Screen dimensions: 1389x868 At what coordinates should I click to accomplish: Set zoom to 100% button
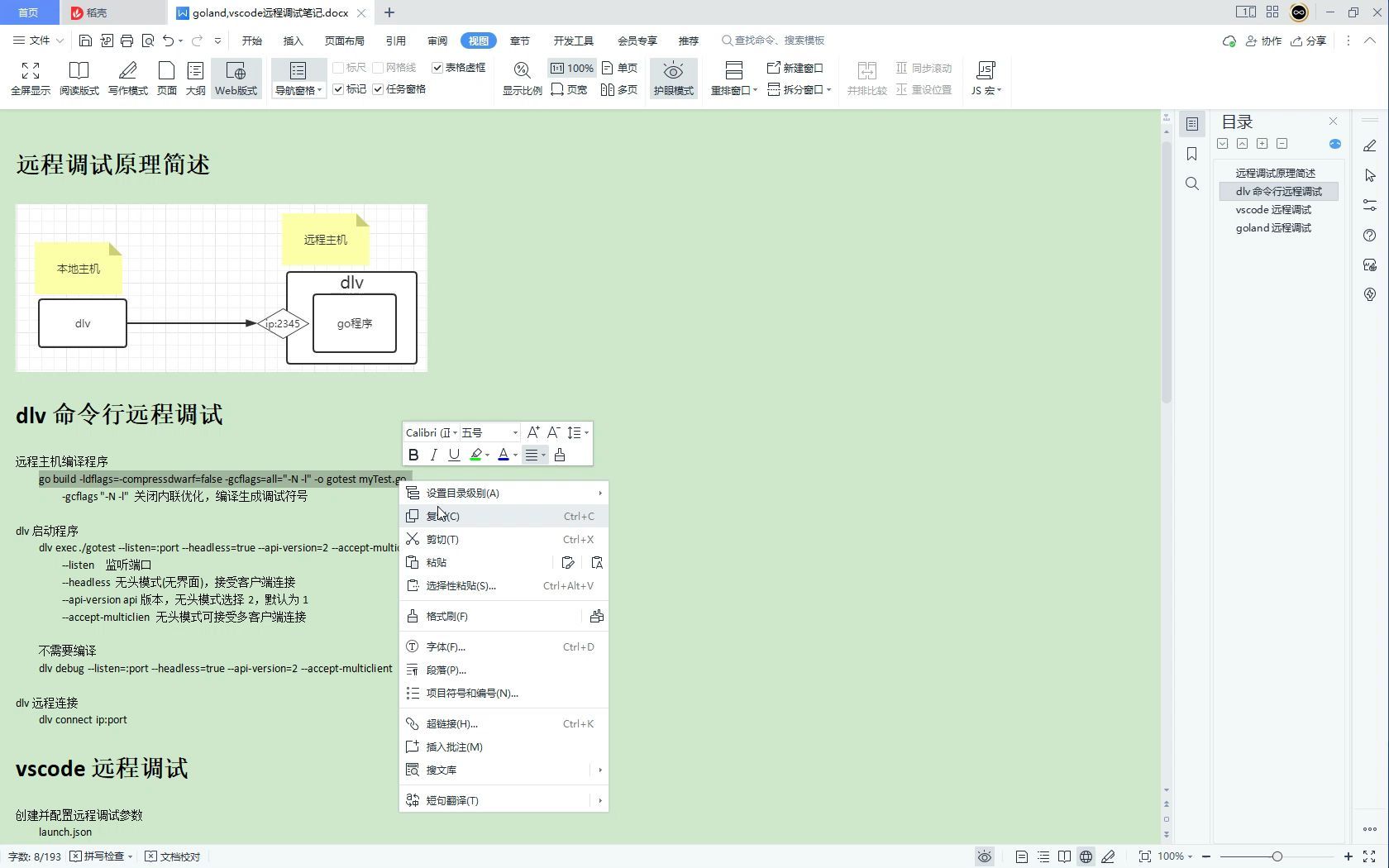pos(571,68)
